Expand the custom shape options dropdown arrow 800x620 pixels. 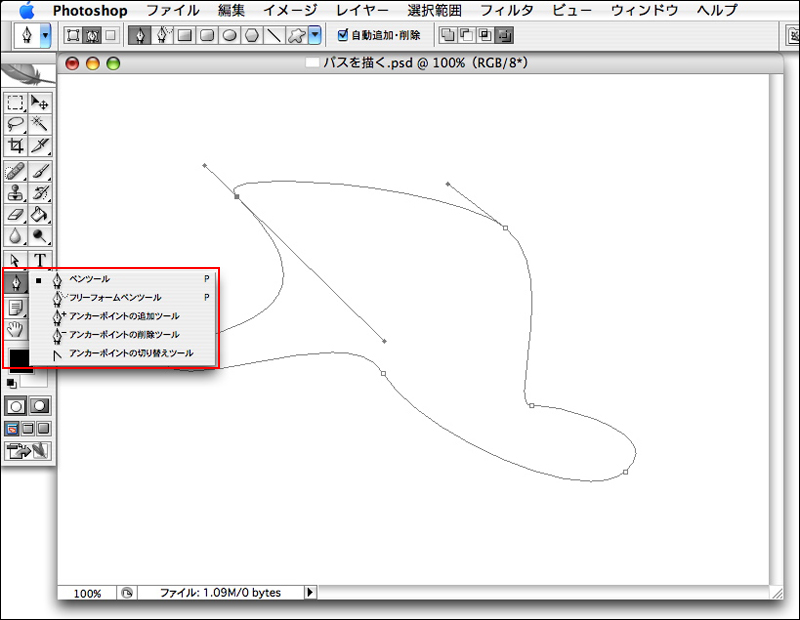pos(315,35)
